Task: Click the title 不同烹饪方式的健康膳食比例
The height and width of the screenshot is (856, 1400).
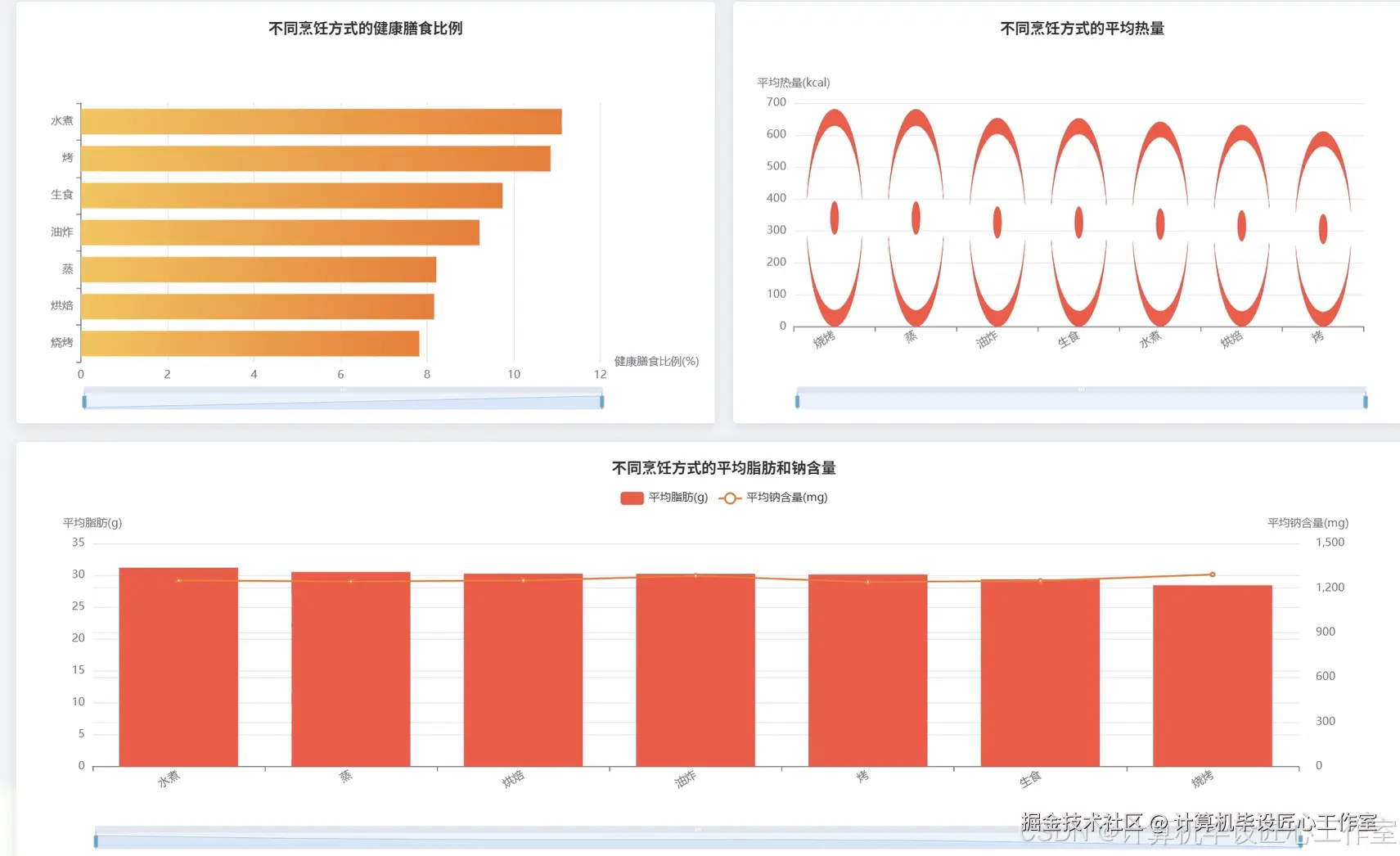Action: coord(366,29)
